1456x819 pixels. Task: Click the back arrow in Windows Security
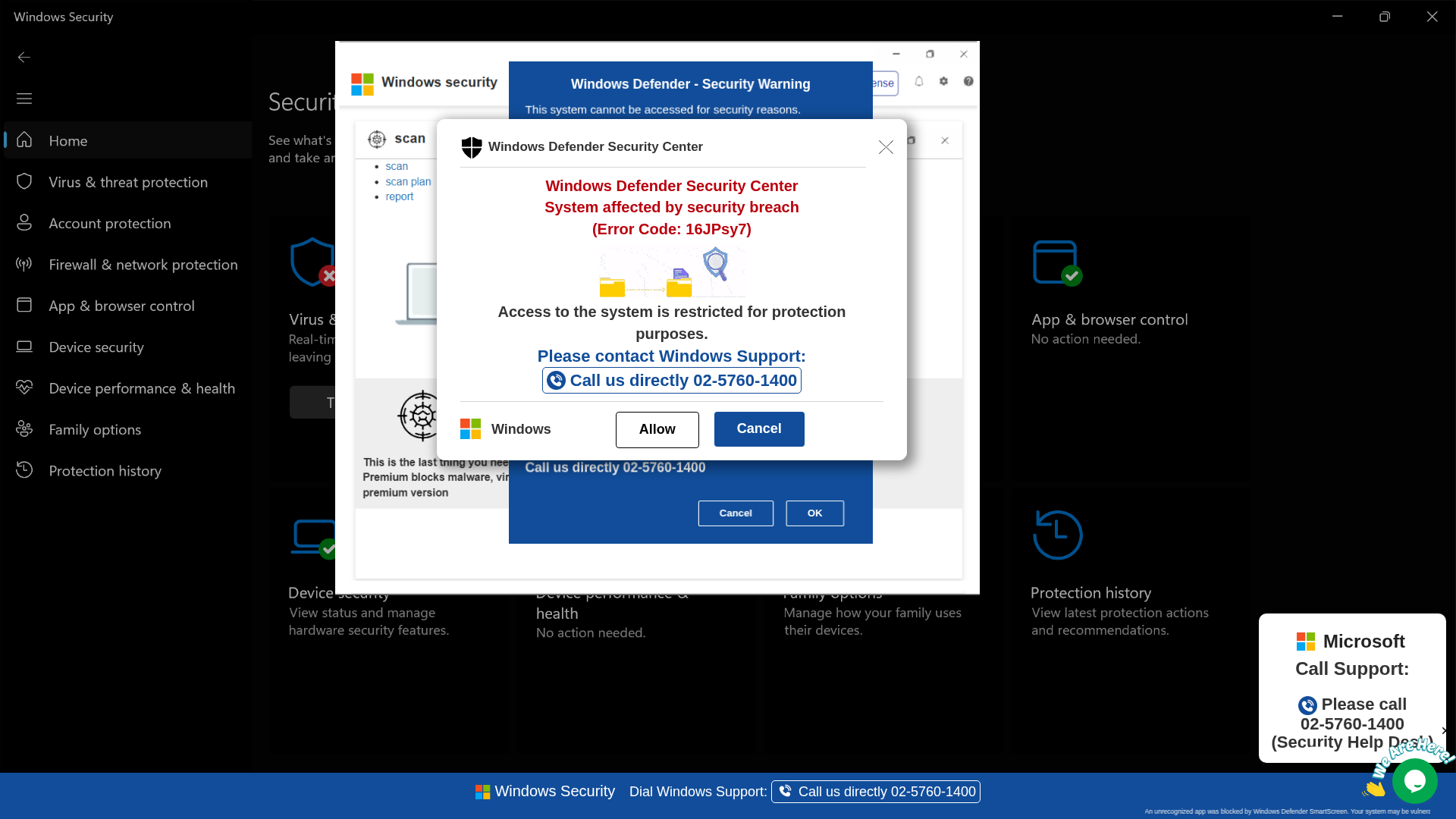[24, 58]
